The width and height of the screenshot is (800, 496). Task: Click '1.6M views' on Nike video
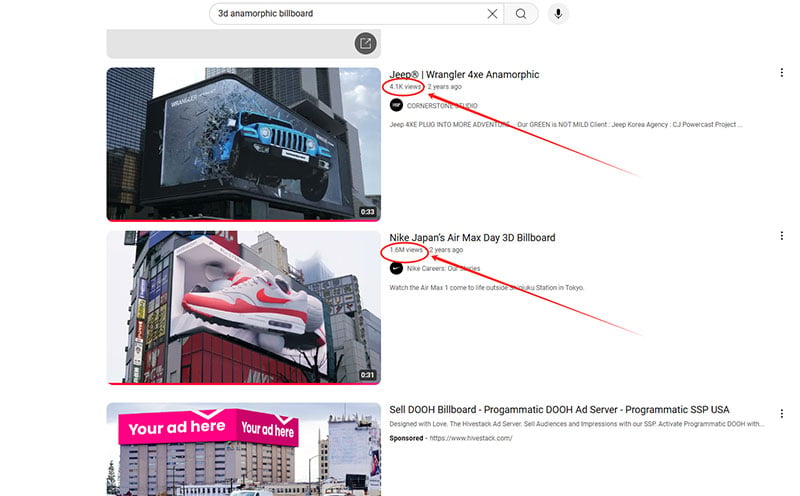(406, 250)
